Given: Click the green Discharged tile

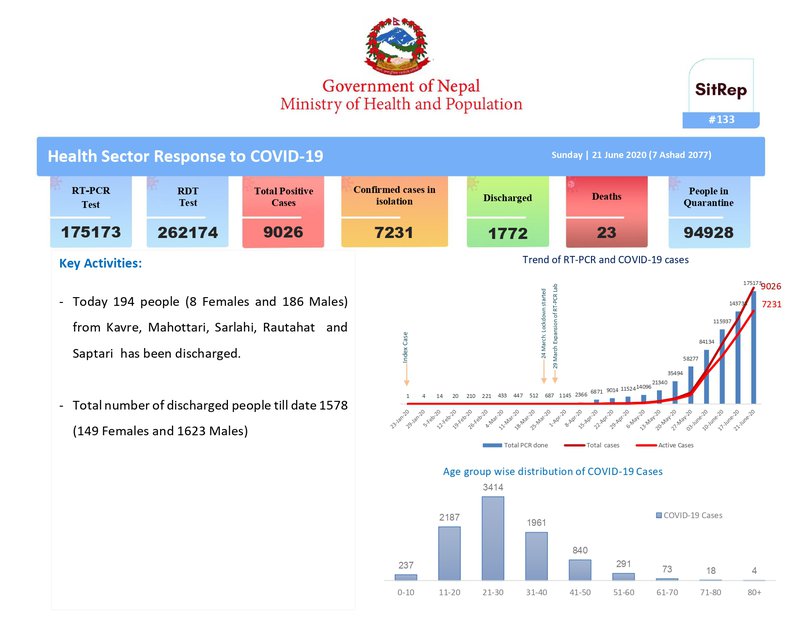Looking at the screenshot, I should click(x=508, y=212).
